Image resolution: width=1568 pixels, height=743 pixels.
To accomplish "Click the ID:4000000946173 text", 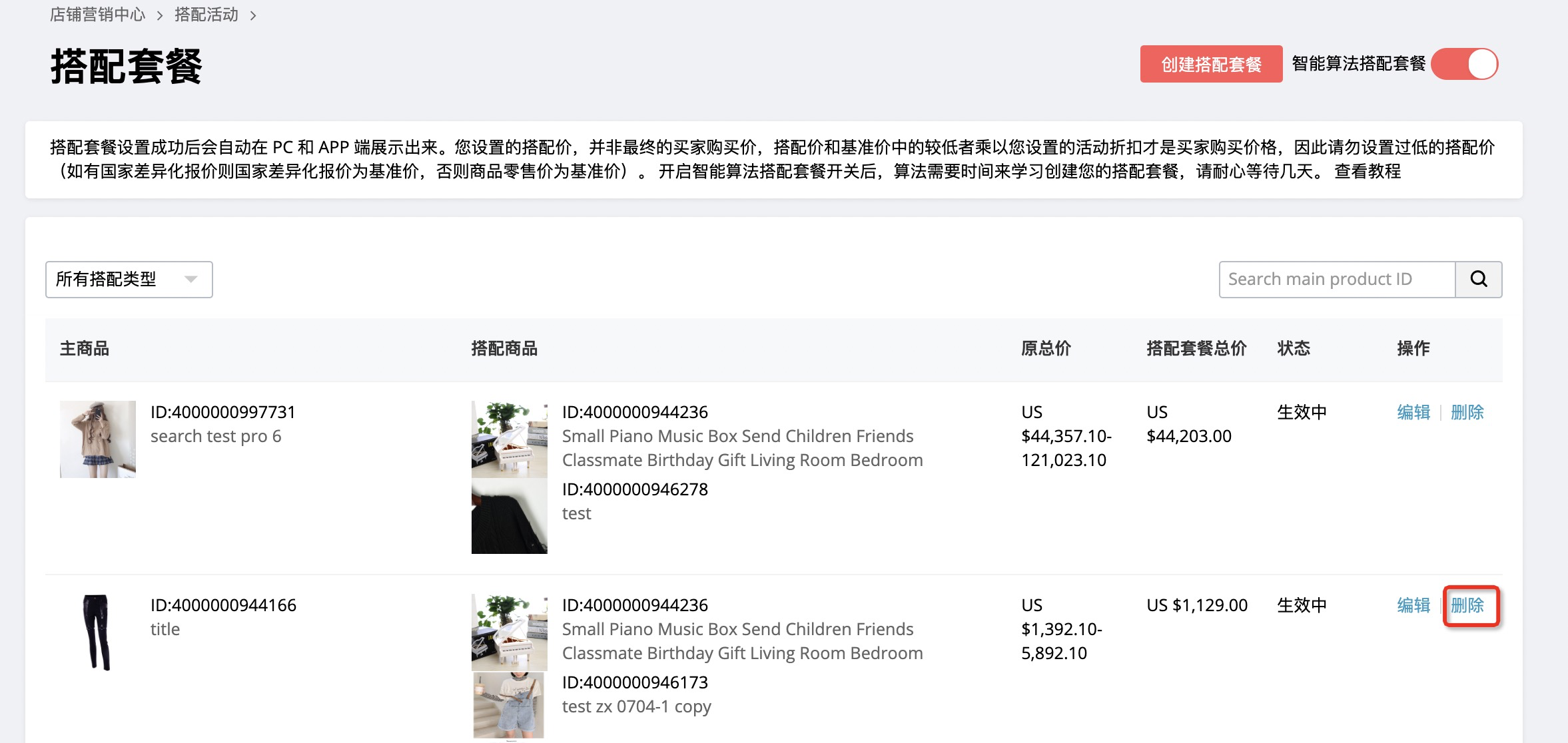I will point(635,682).
